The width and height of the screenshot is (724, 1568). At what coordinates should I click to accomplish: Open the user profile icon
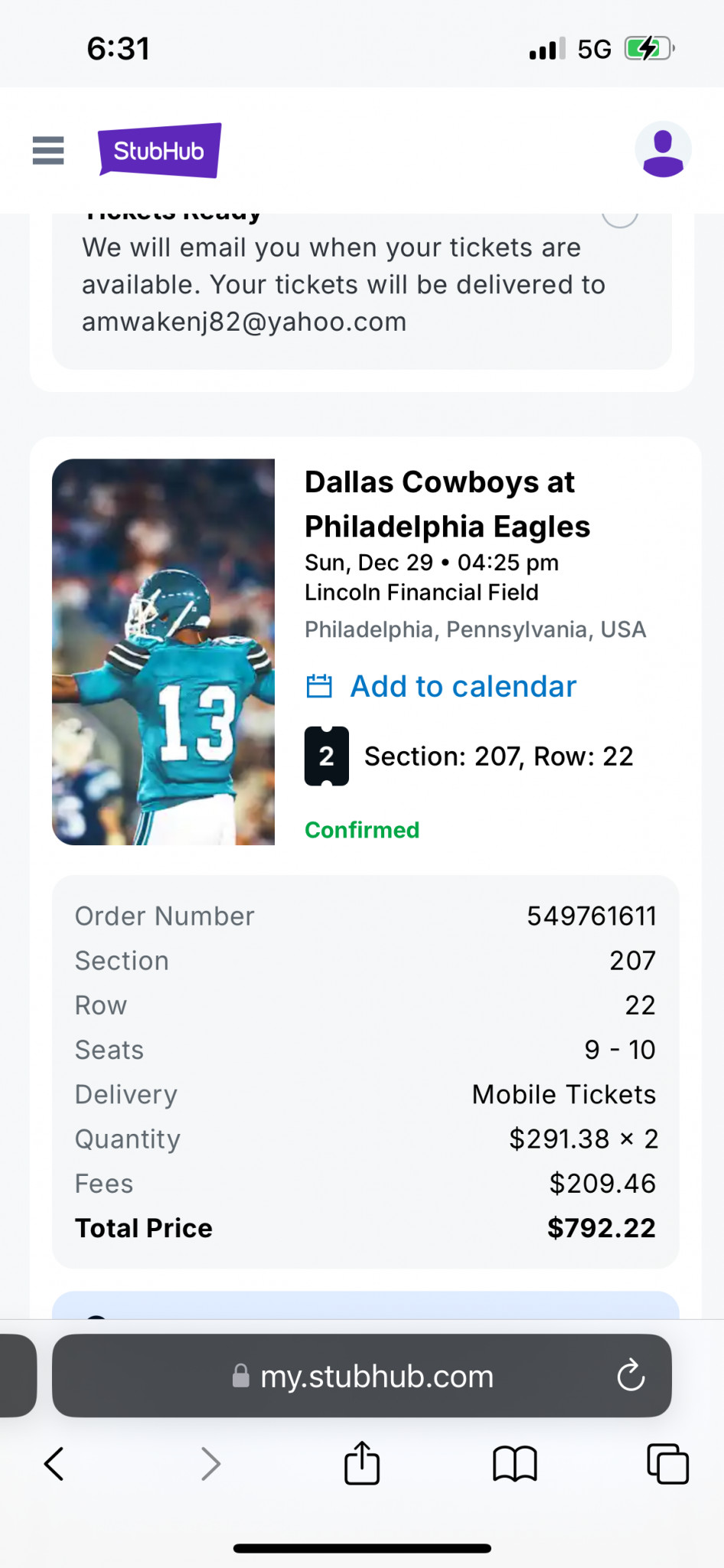663,150
